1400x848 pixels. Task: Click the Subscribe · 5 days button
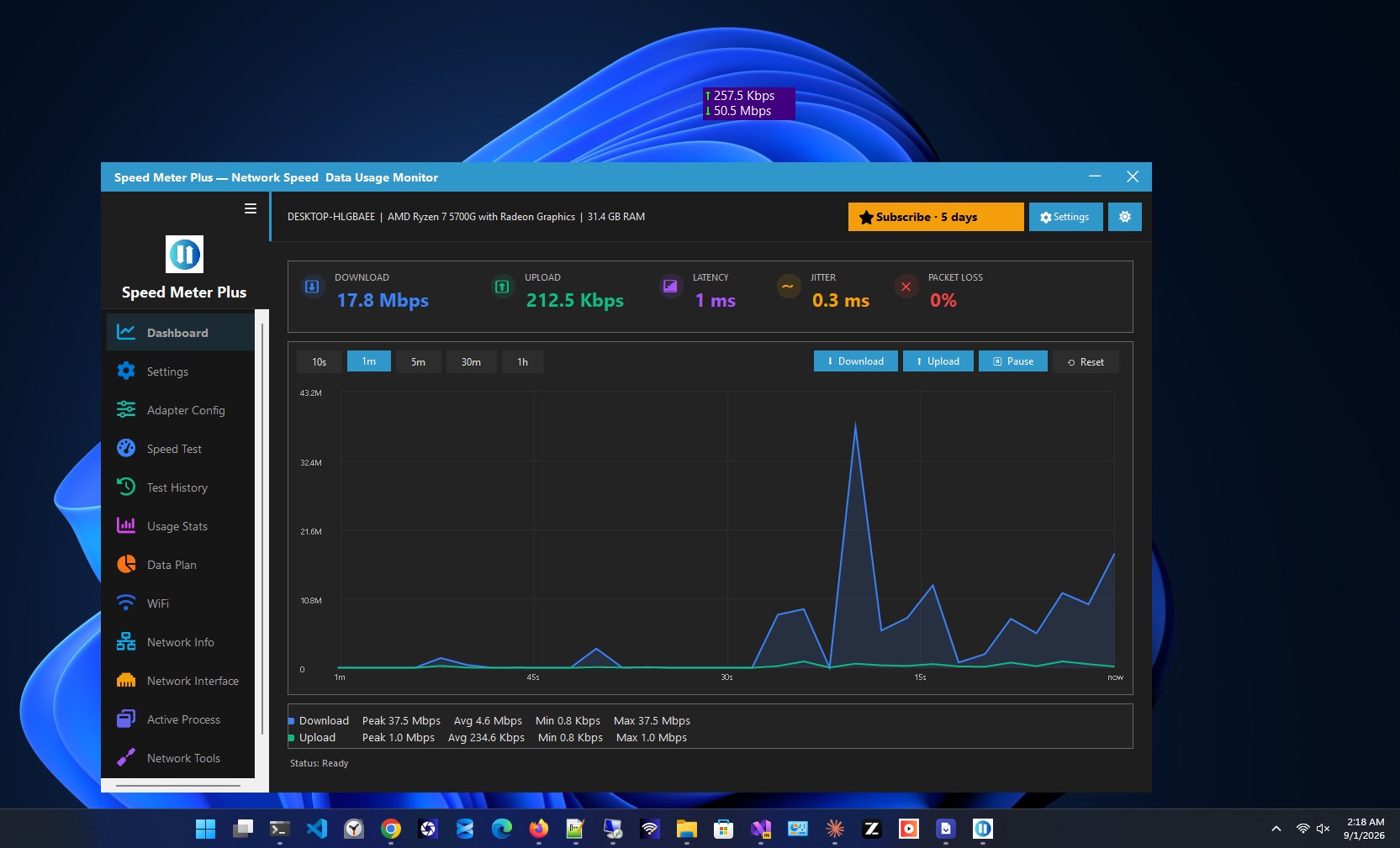(x=936, y=217)
